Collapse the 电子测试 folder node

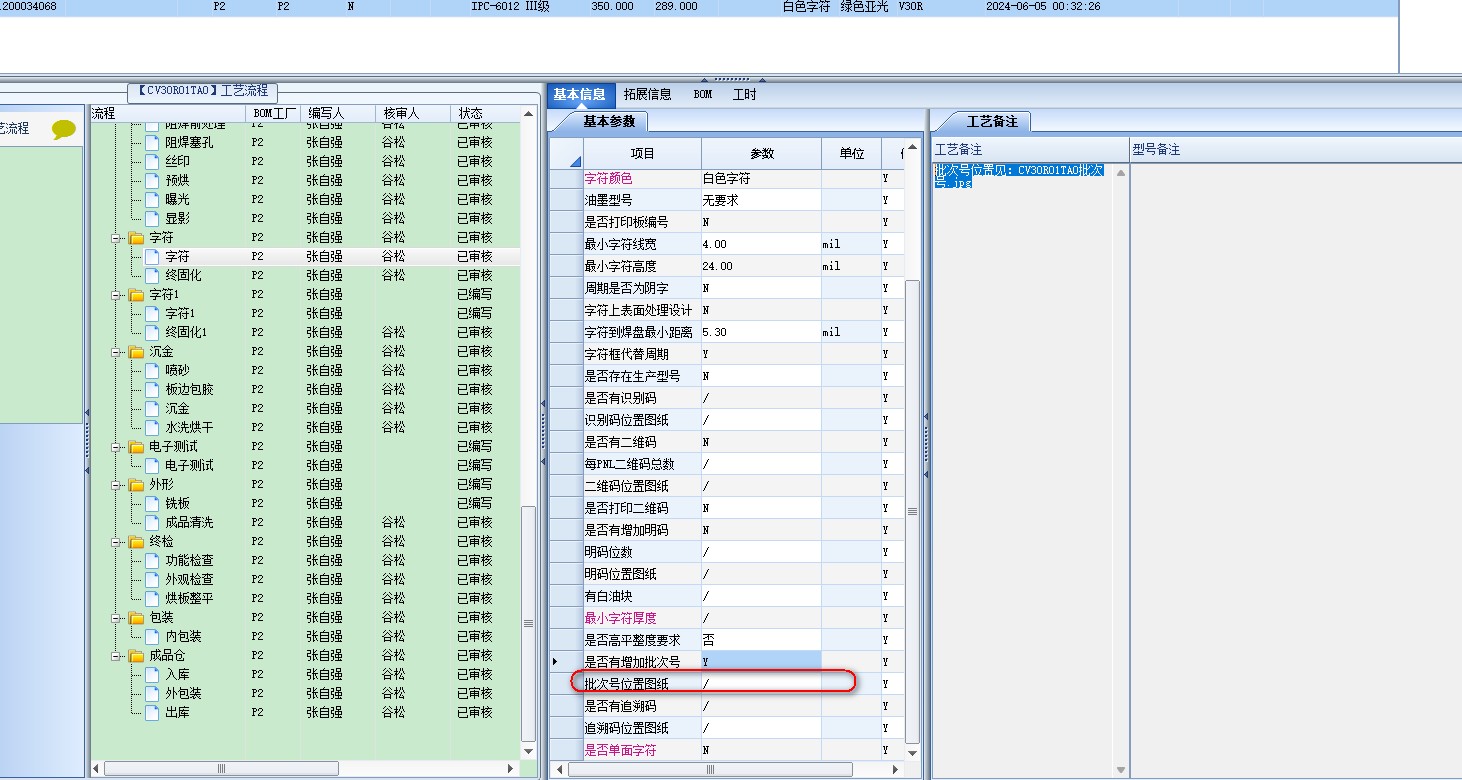click(x=116, y=447)
